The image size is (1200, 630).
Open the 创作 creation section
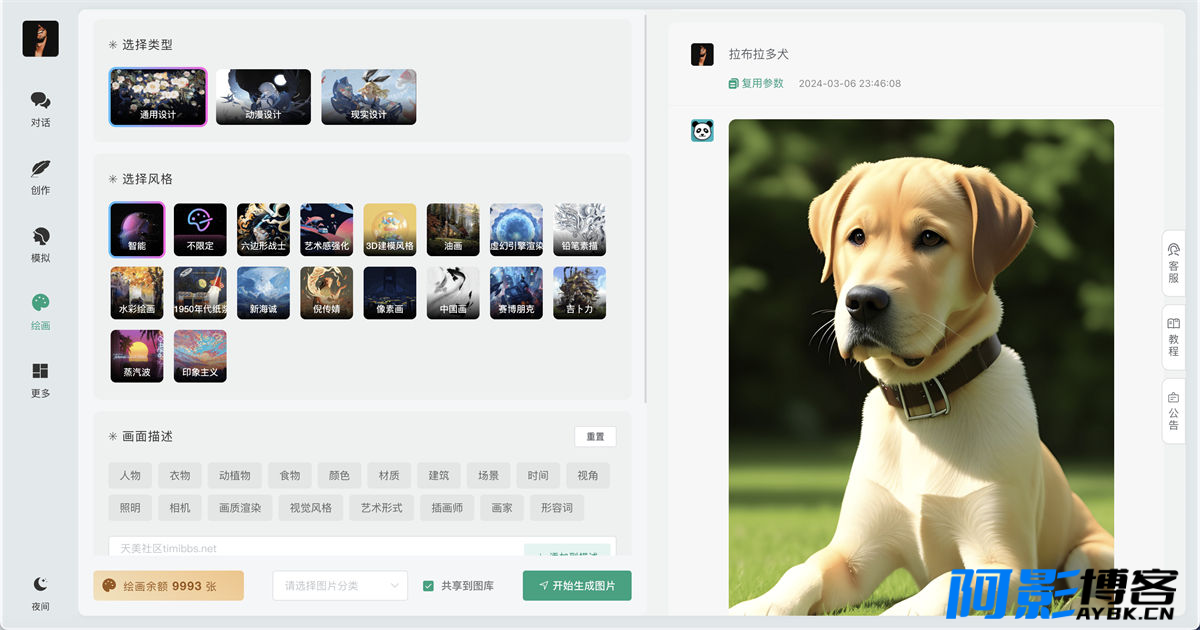[x=40, y=177]
